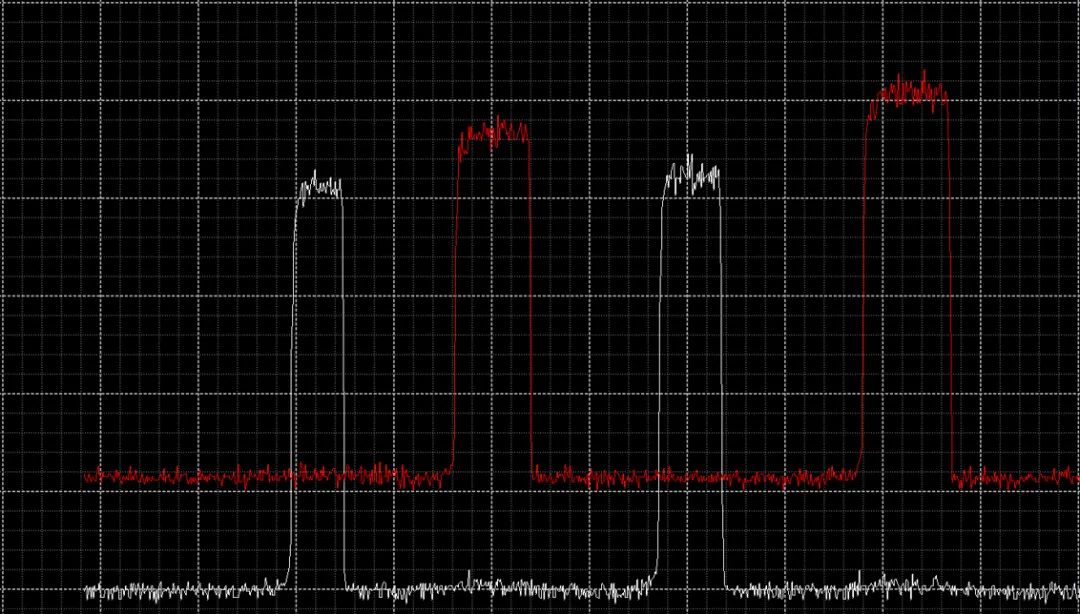The width and height of the screenshot is (1080, 614).
Task: Select the red baseline after the tallest red pulse
Action: [1016, 477]
